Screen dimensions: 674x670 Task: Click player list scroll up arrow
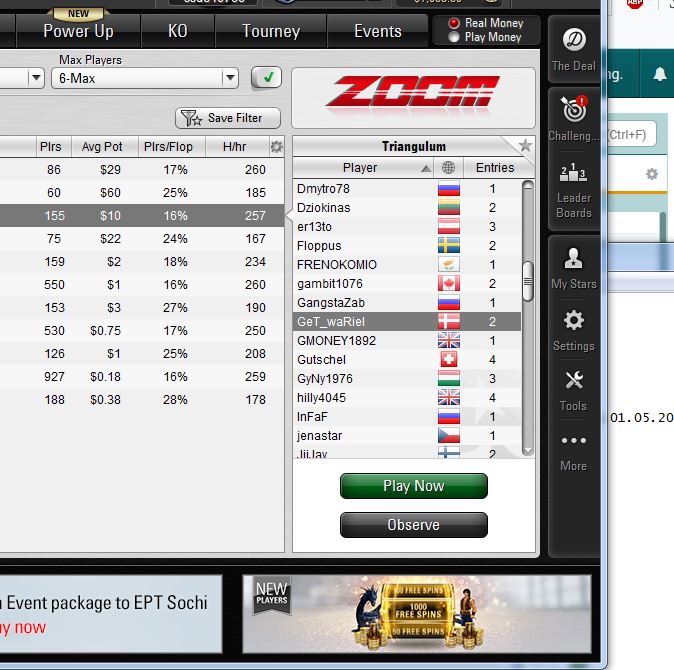click(528, 186)
